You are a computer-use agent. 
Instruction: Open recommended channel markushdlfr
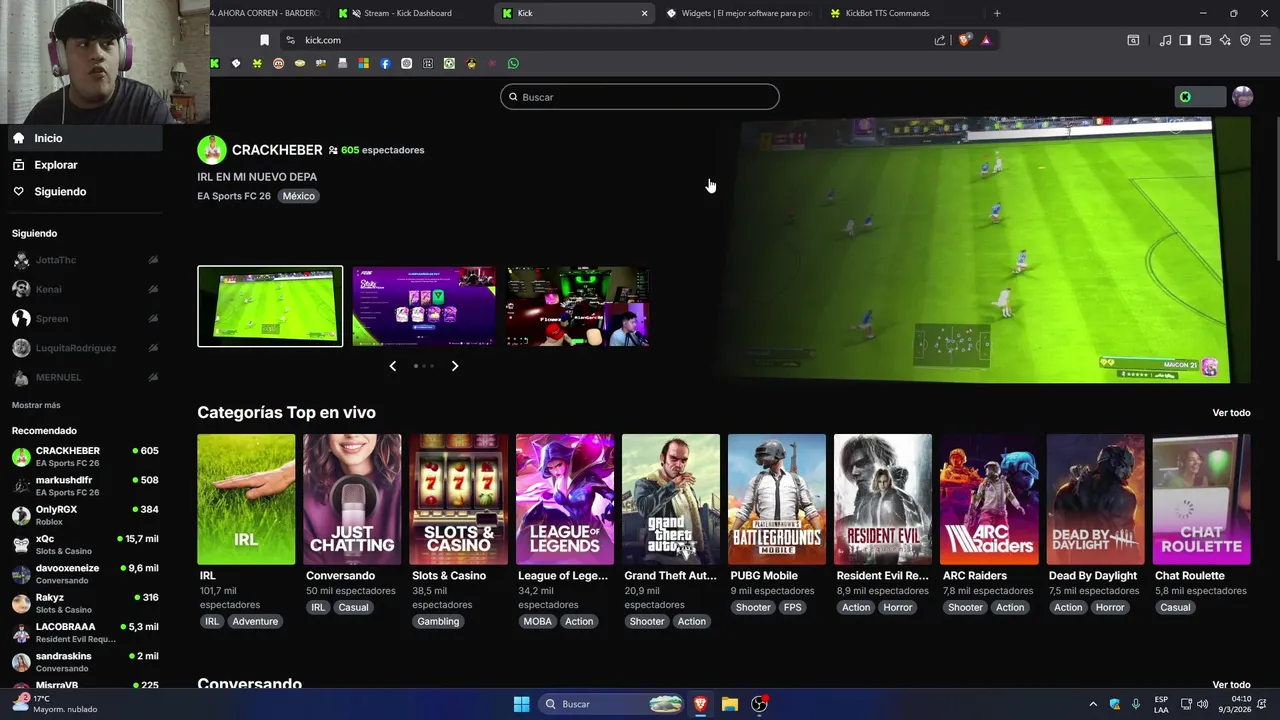click(x=85, y=486)
